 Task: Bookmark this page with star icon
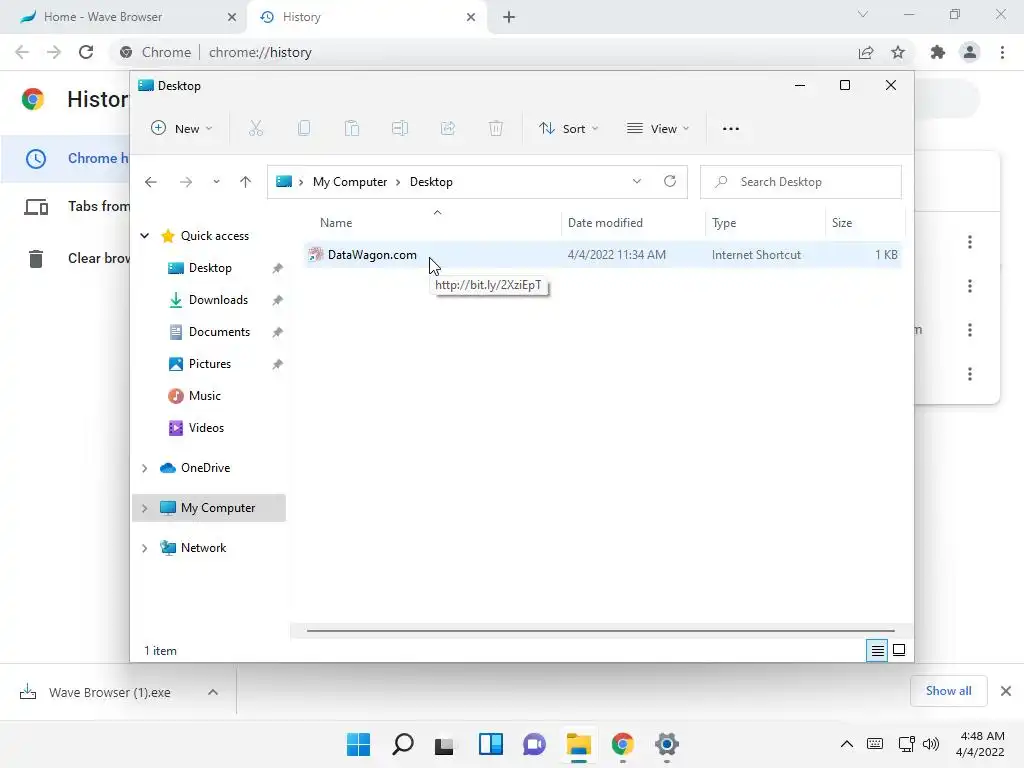click(898, 52)
